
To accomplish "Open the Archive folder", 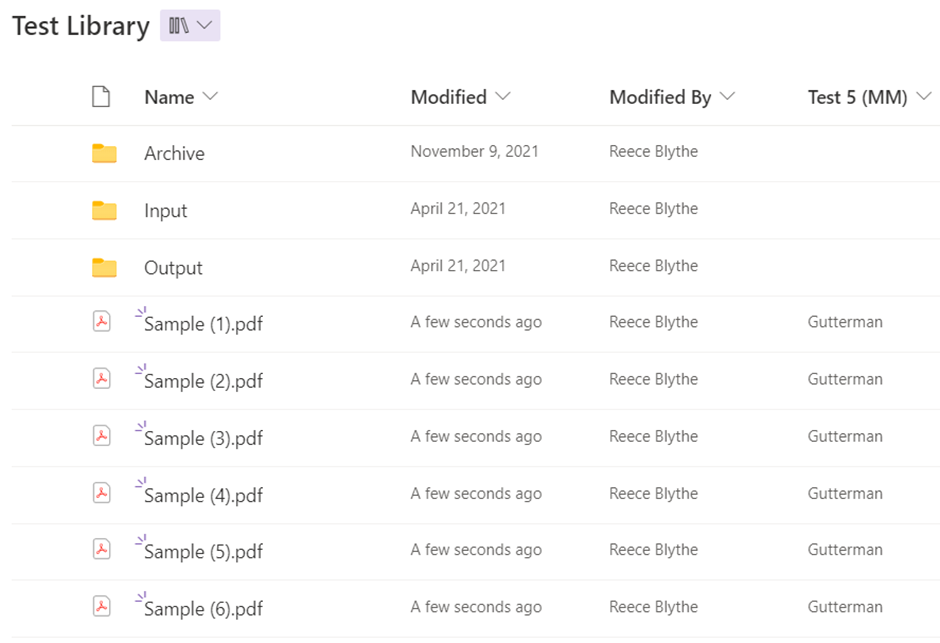I will pyautogui.click(x=174, y=153).
